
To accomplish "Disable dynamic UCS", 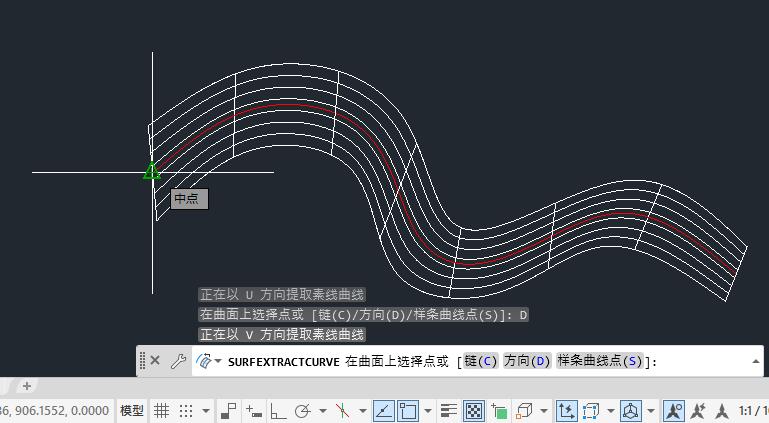I will click(x=566, y=410).
